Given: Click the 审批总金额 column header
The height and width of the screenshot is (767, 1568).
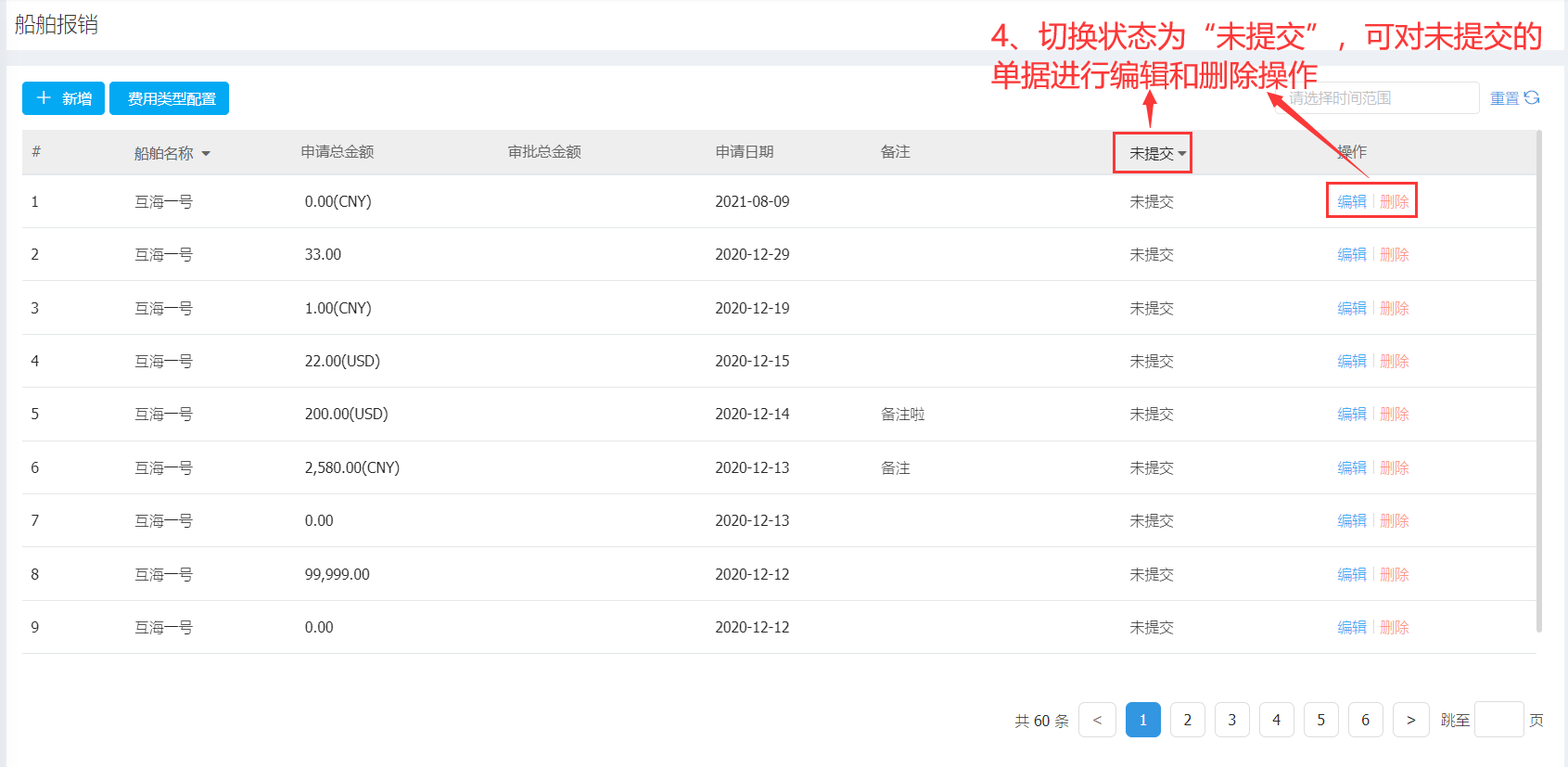Looking at the screenshot, I should 544,151.
